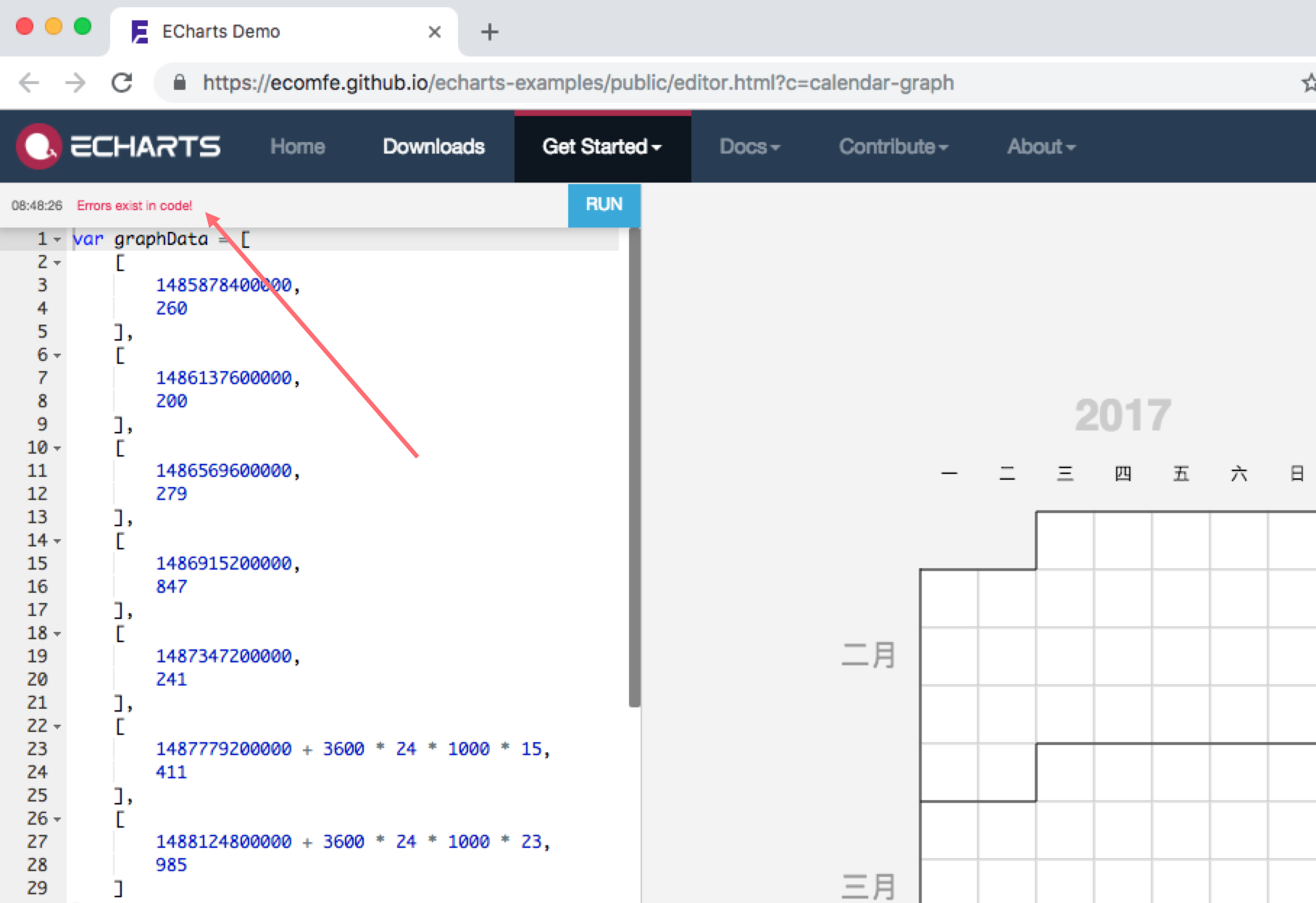The width and height of the screenshot is (1316, 903).
Task: Open the Get Started dropdown
Action: point(602,146)
